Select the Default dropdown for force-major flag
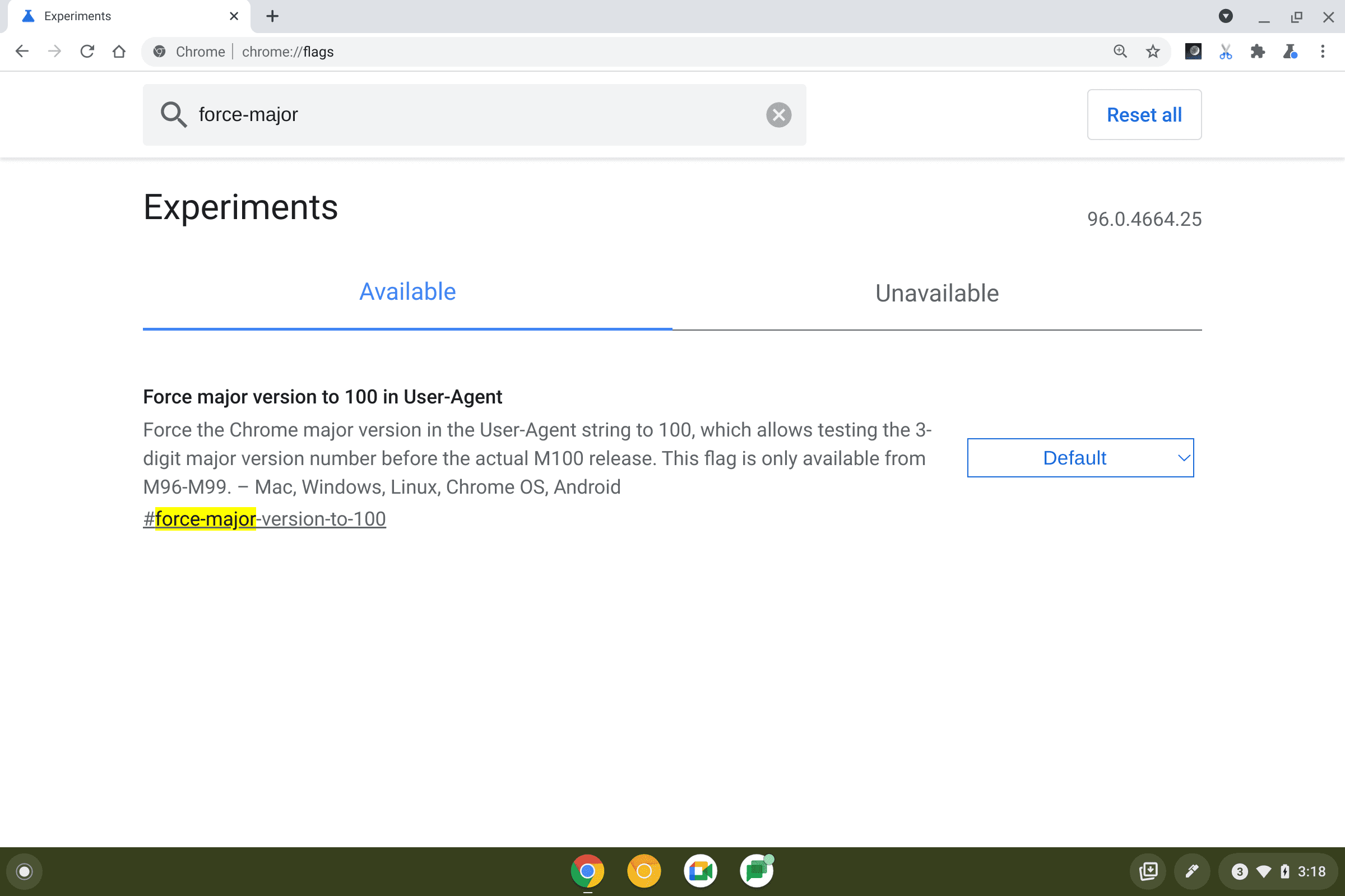Viewport: 1345px width, 896px height. pyautogui.click(x=1080, y=458)
